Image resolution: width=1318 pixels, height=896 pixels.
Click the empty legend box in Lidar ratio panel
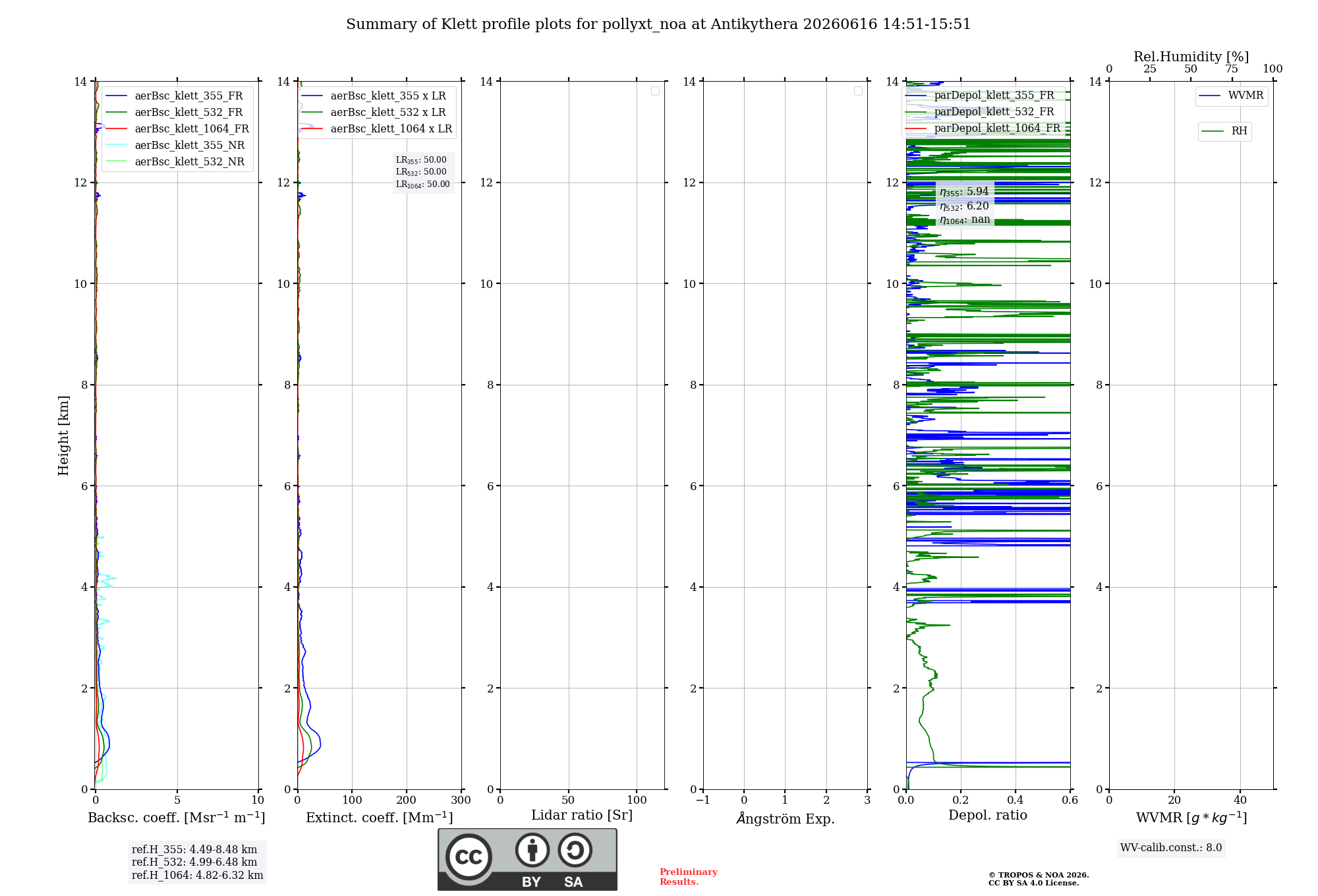[655, 91]
